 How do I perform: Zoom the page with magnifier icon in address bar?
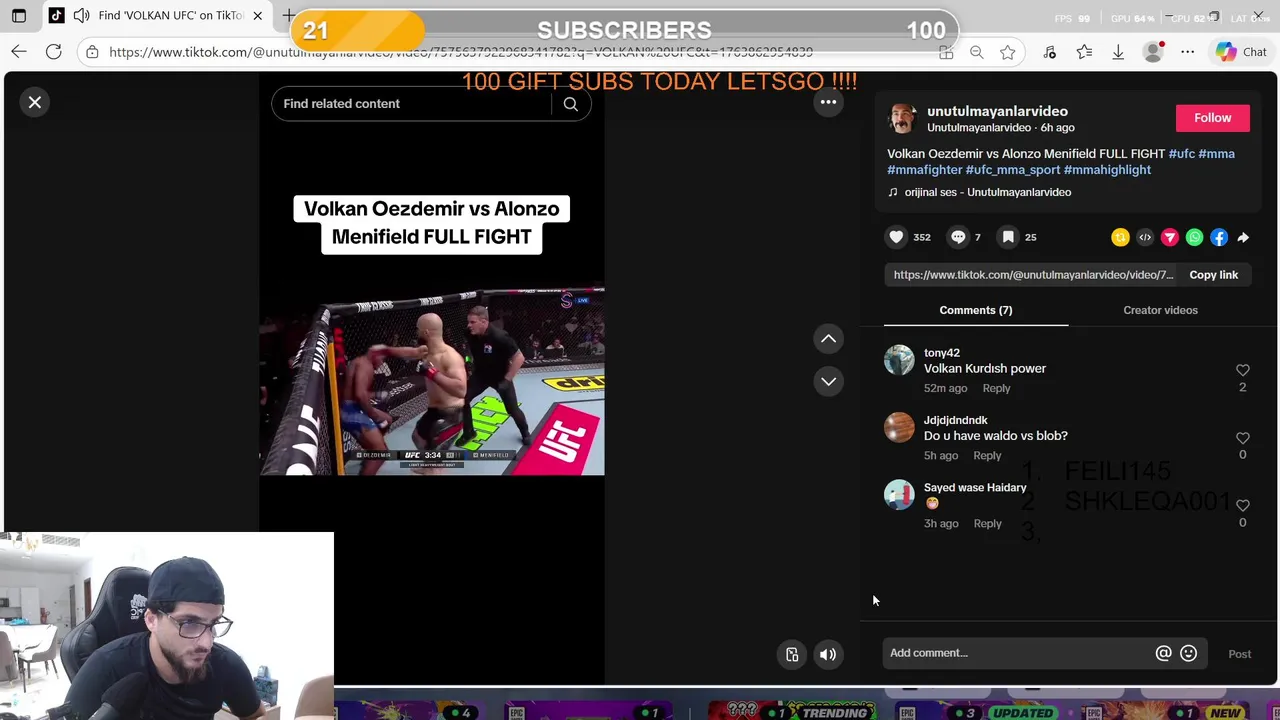point(976,52)
